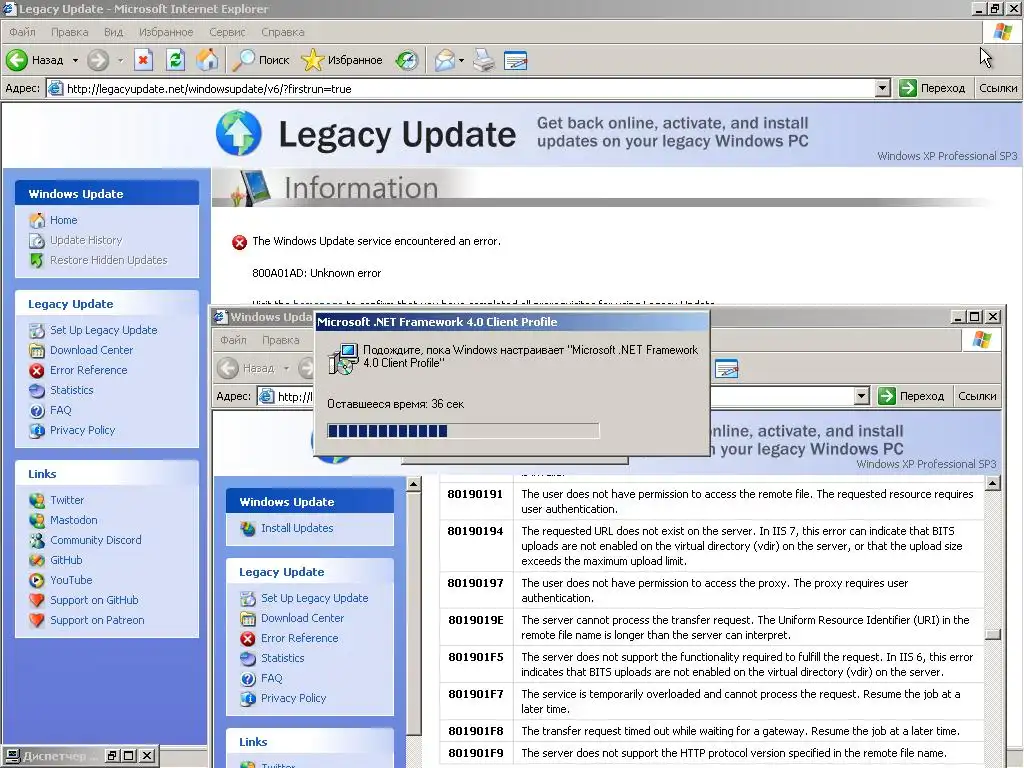Image resolution: width=1024 pixels, height=768 pixels.
Task: Stop page loading with red X icon
Action: (143, 60)
